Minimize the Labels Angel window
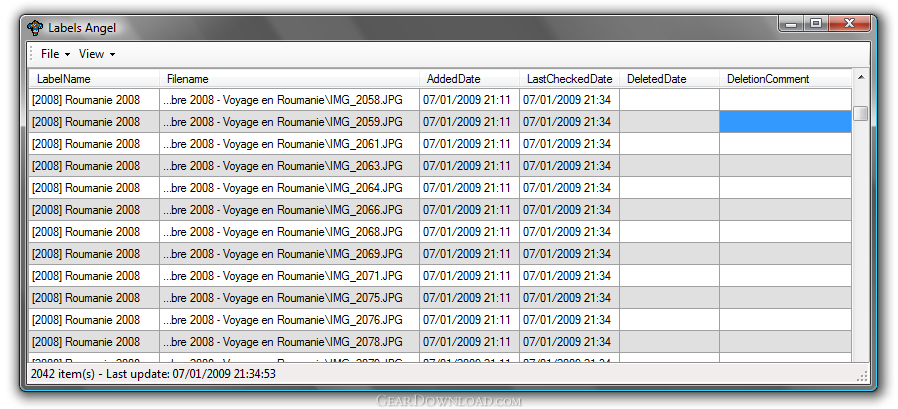The image size is (898, 409). [x=792, y=22]
